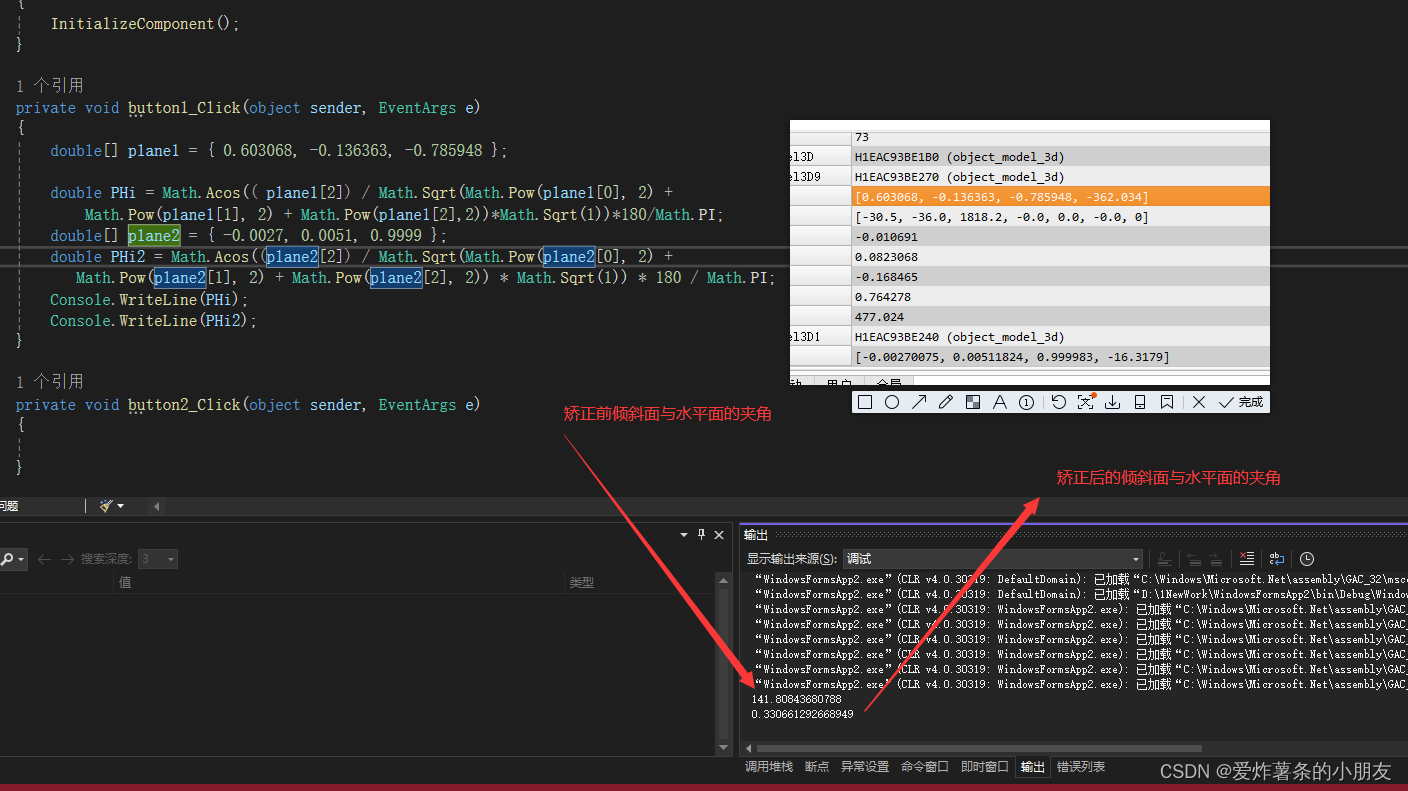Click the clock timestamp icon in Output toolbar
The image size is (1408, 791).
click(1307, 559)
